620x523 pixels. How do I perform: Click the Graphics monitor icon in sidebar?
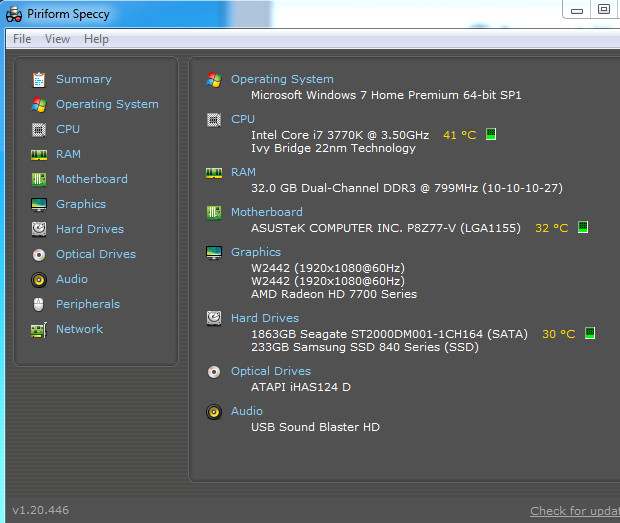(x=39, y=204)
